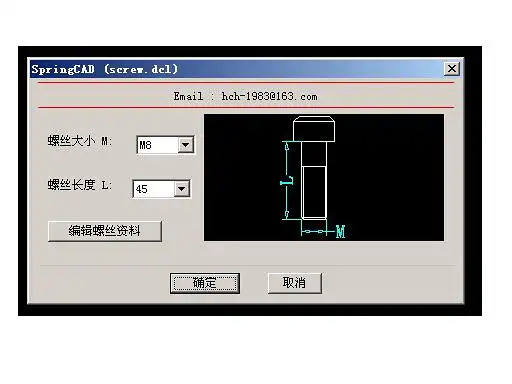Expand the screw length L dropdown arrow
This screenshot has height=384, width=512.
[x=182, y=189]
